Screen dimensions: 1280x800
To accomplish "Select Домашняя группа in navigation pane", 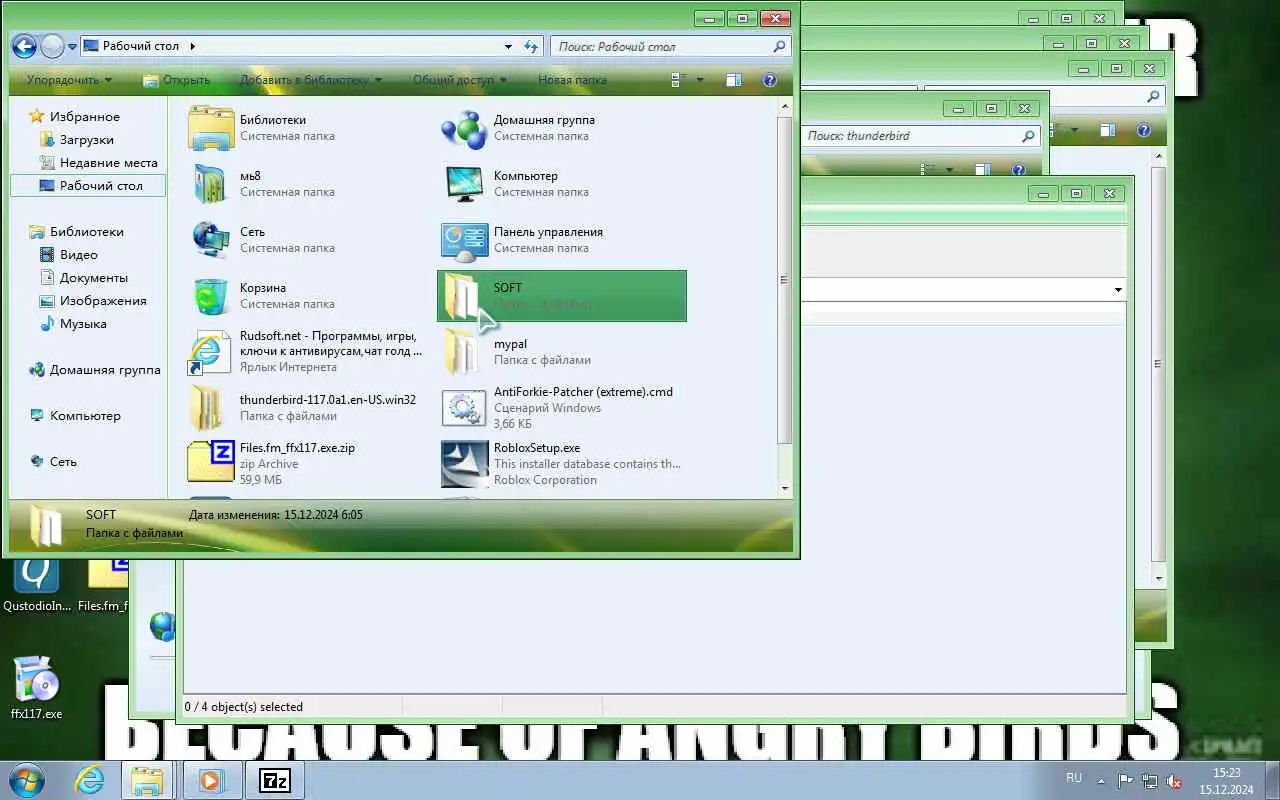I will (x=95, y=370).
